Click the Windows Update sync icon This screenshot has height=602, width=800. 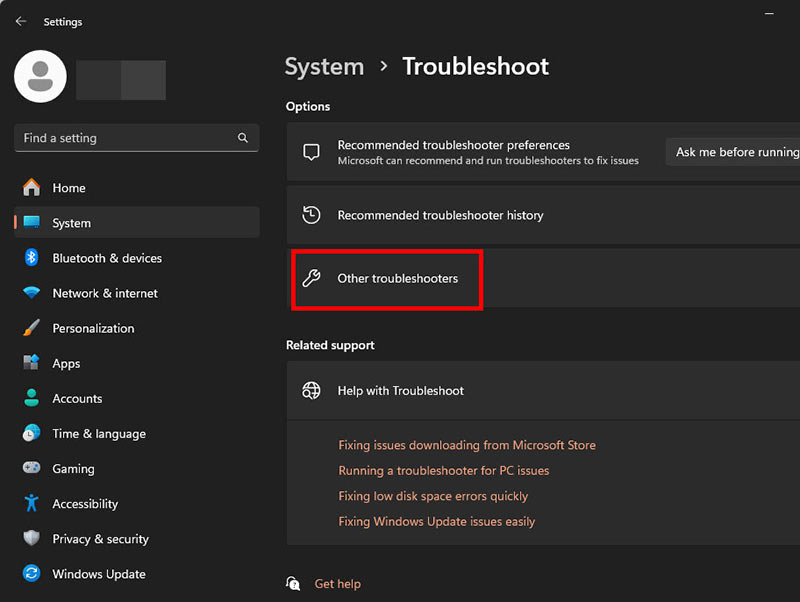pyautogui.click(x=32, y=573)
